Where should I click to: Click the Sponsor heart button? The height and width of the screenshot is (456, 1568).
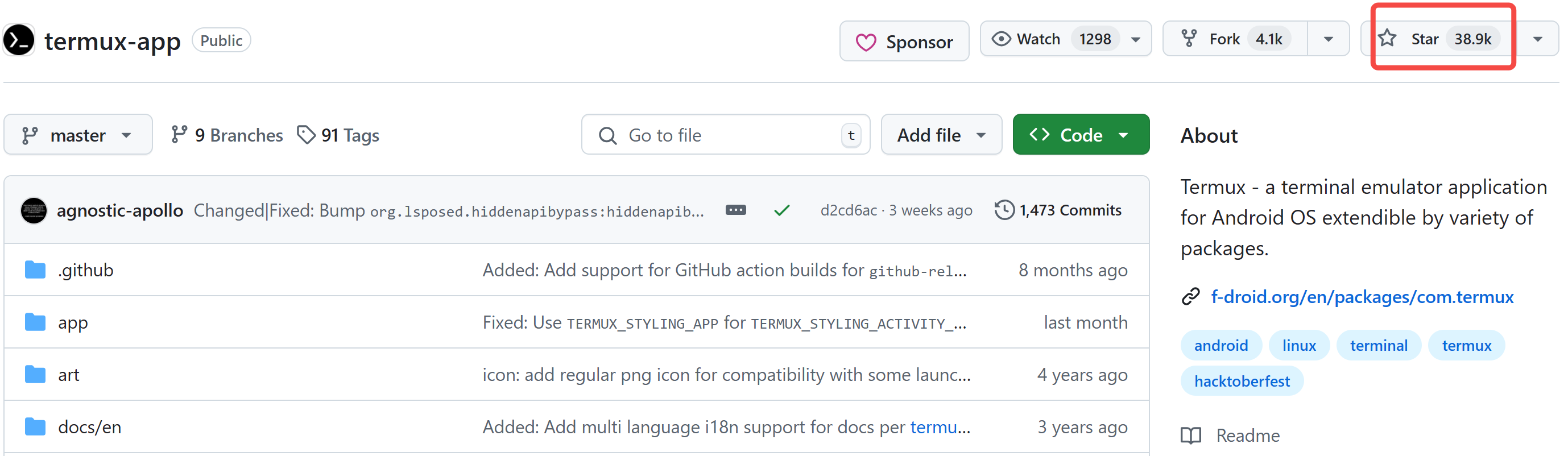[904, 42]
